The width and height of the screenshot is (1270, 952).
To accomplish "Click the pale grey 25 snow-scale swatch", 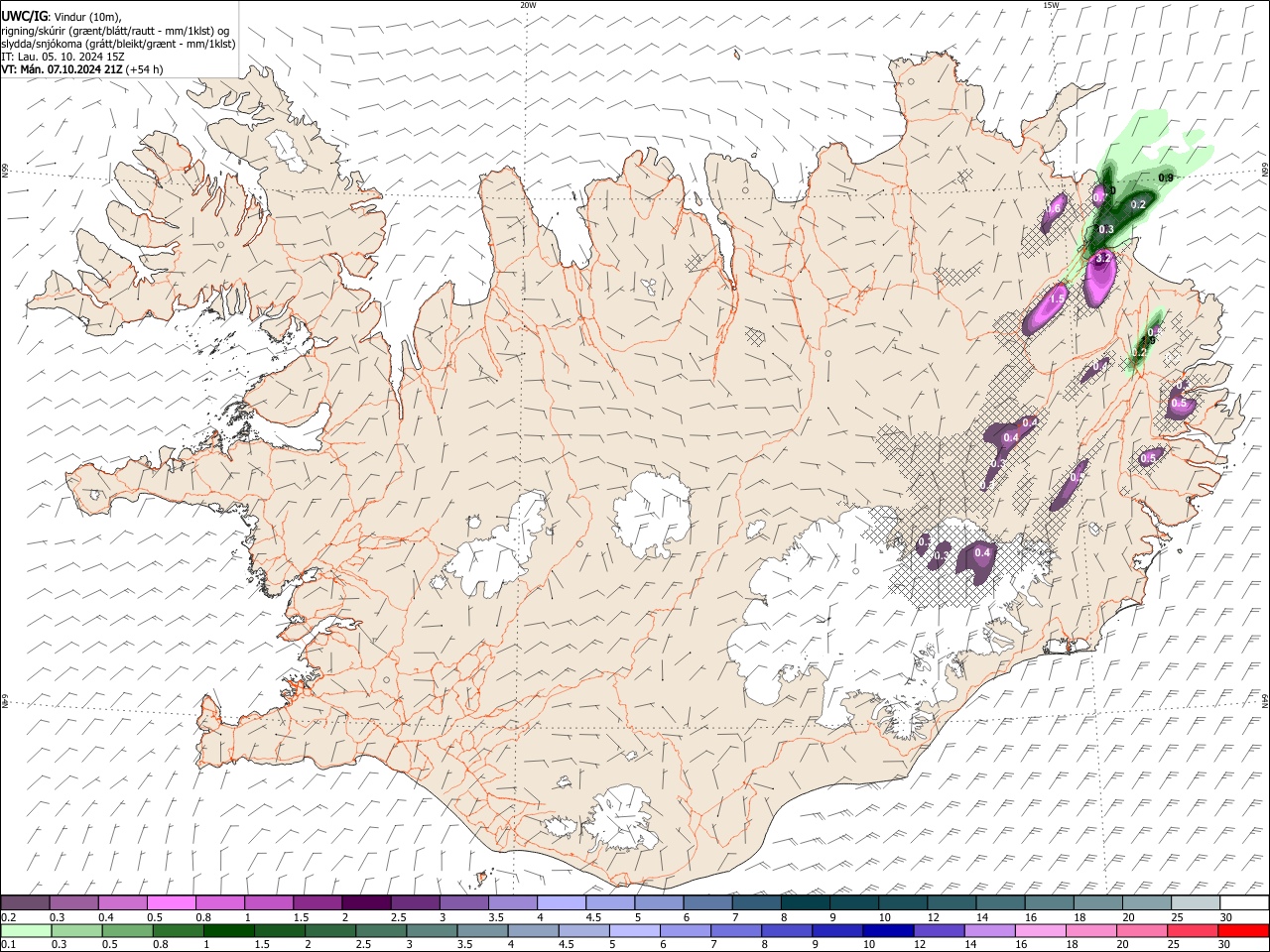I will (x=1196, y=903).
